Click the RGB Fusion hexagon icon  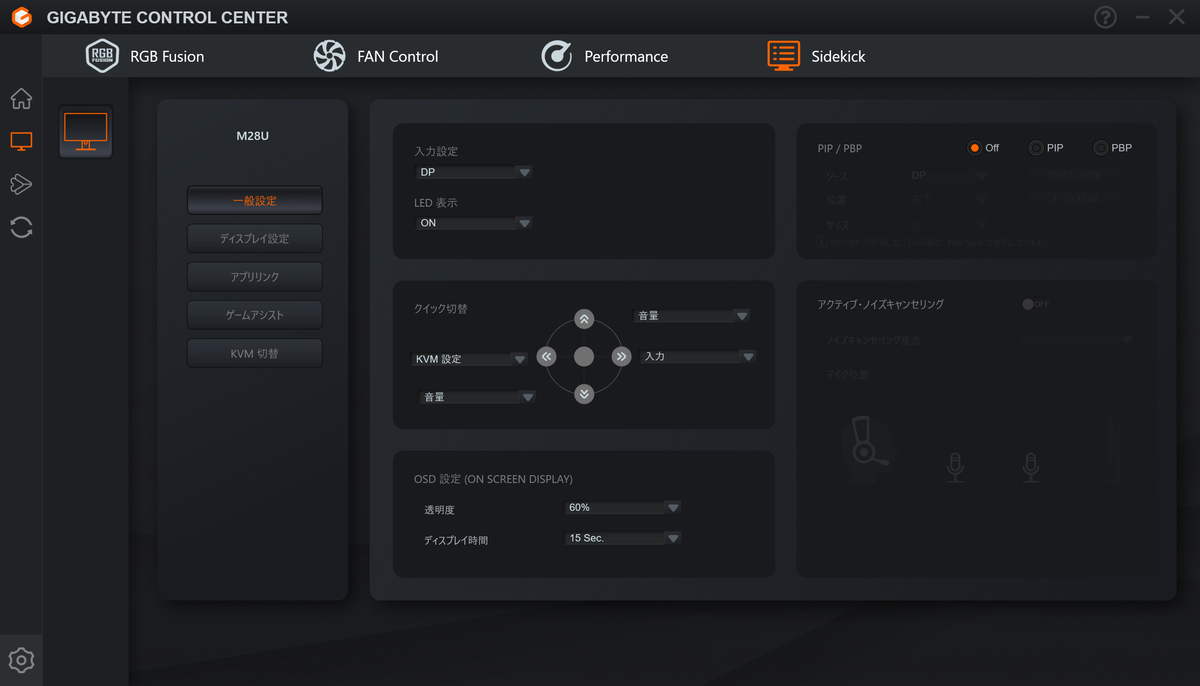click(102, 56)
